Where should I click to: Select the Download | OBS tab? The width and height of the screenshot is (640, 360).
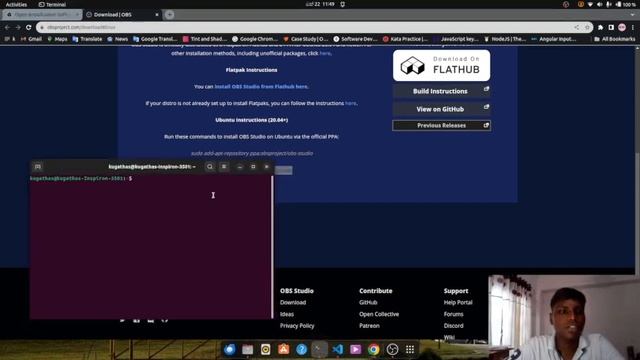122,15
